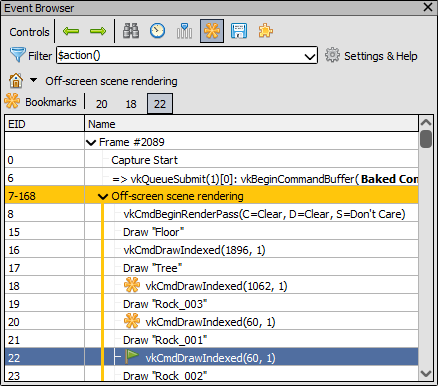Click EID cell 7-168
438x386 pixels.
point(45,196)
